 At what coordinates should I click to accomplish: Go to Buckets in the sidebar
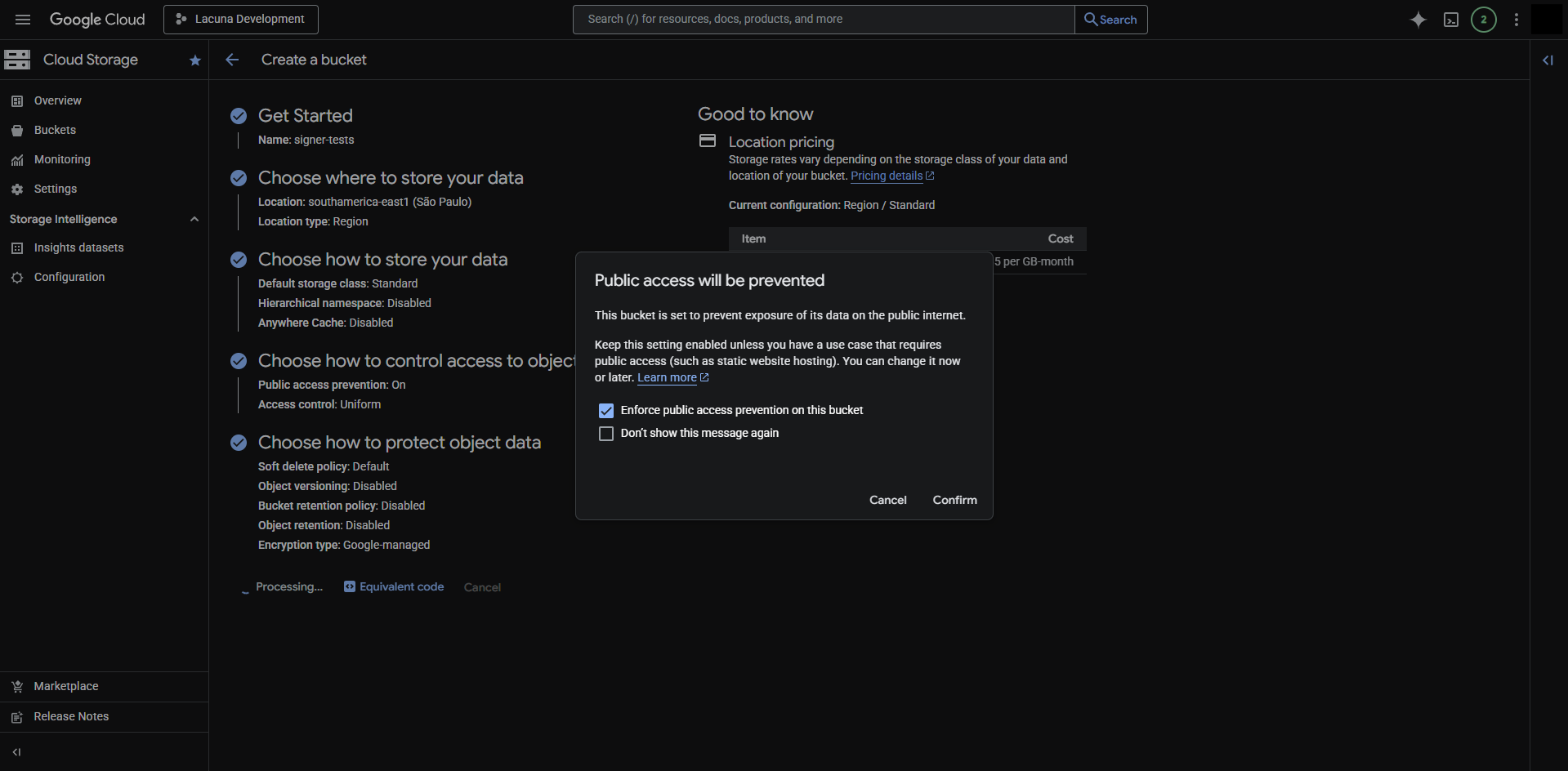click(55, 130)
